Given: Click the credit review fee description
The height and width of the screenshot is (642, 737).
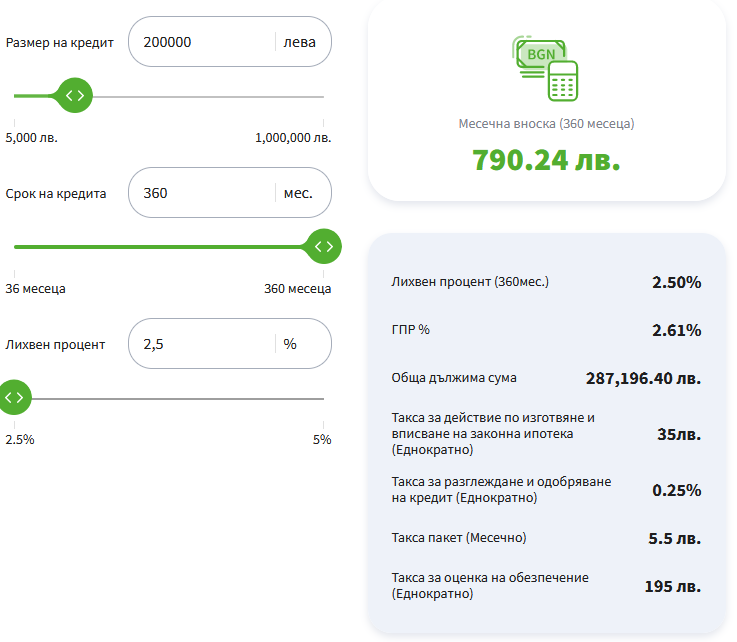Looking at the screenshot, I should pos(502,489).
